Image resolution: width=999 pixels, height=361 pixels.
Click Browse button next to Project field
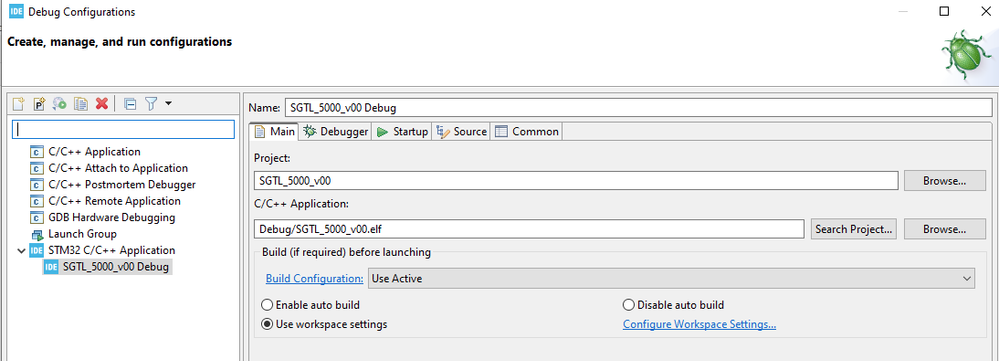945,180
